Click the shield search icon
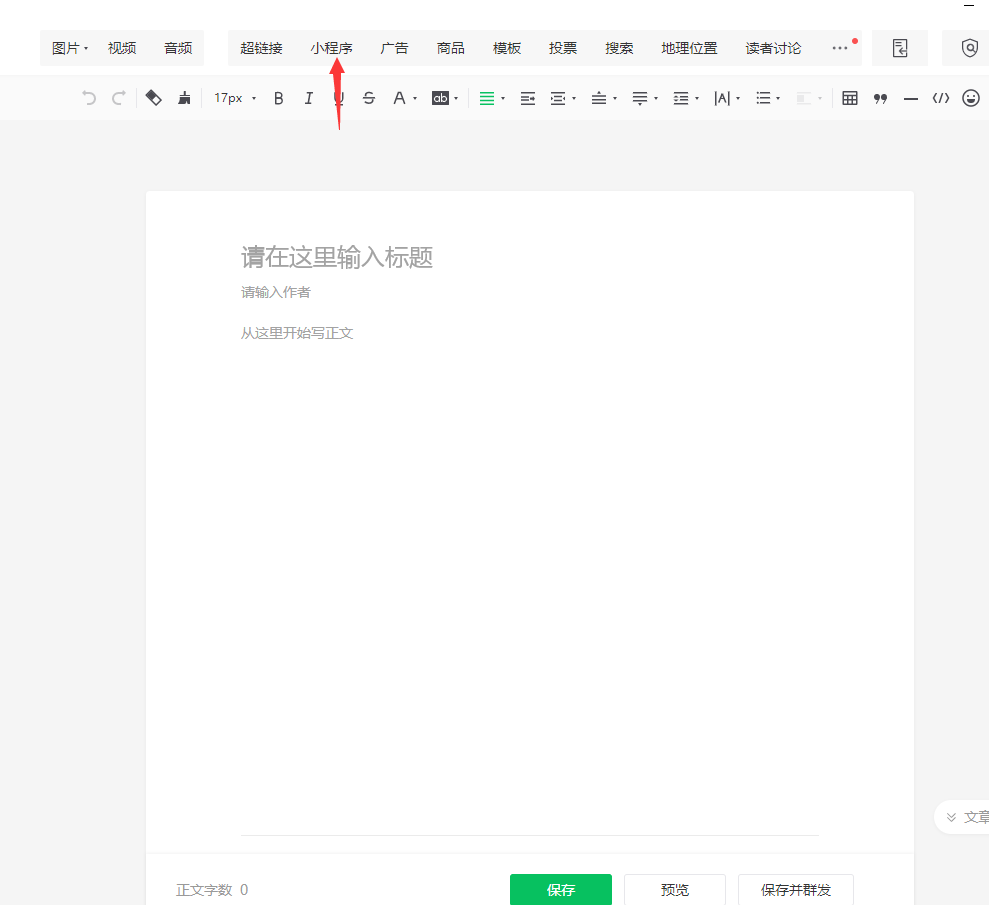Screen dimensions: 991x907 pos(970,48)
